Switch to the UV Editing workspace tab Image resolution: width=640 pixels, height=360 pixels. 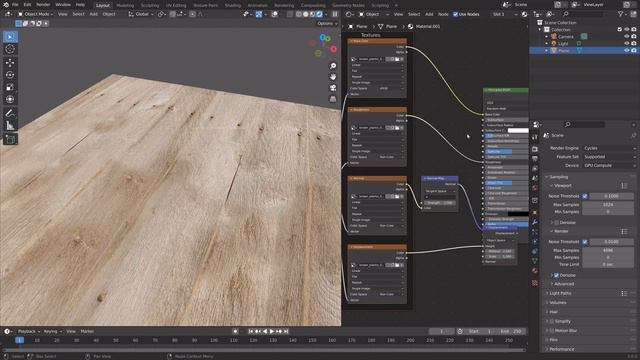coord(176,5)
